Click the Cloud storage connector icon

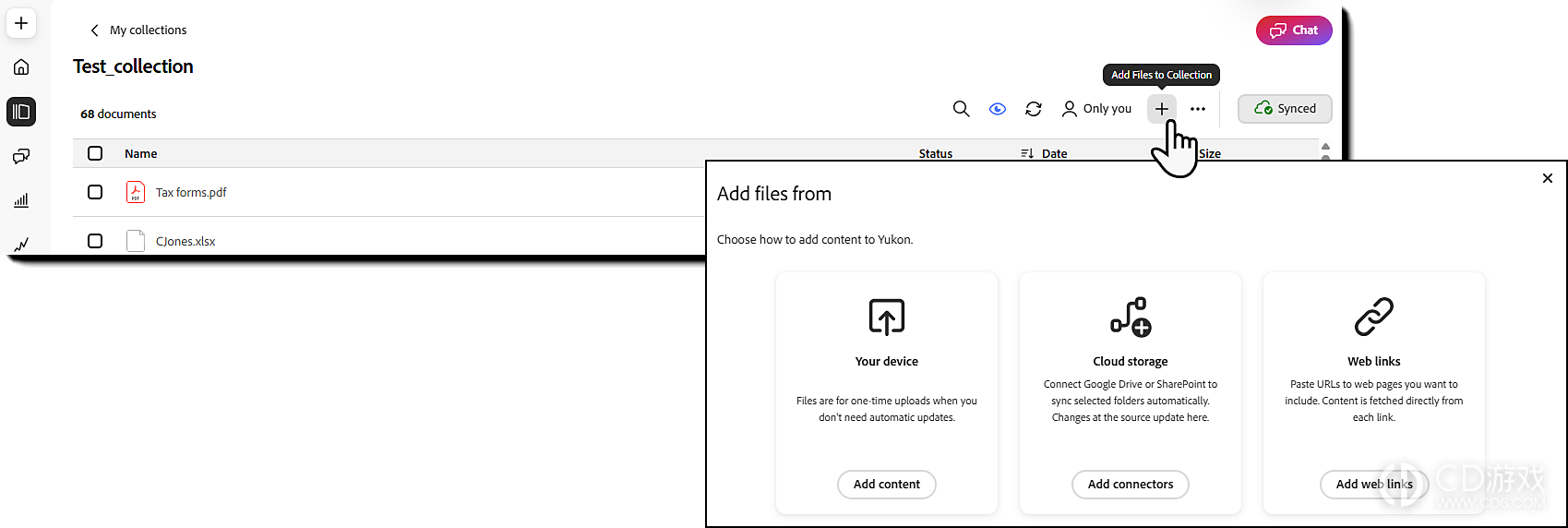(x=1131, y=317)
